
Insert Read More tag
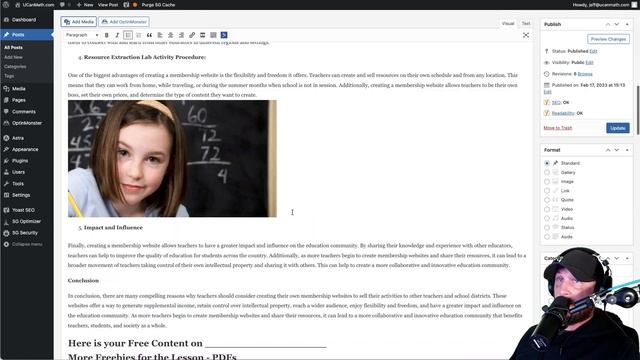point(202,35)
